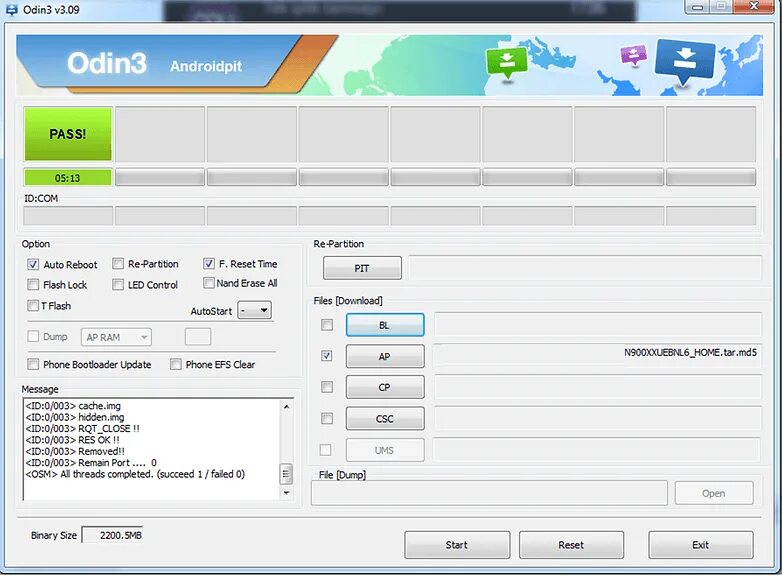Enable Phone EFS Clear checkbox

(x=176, y=364)
